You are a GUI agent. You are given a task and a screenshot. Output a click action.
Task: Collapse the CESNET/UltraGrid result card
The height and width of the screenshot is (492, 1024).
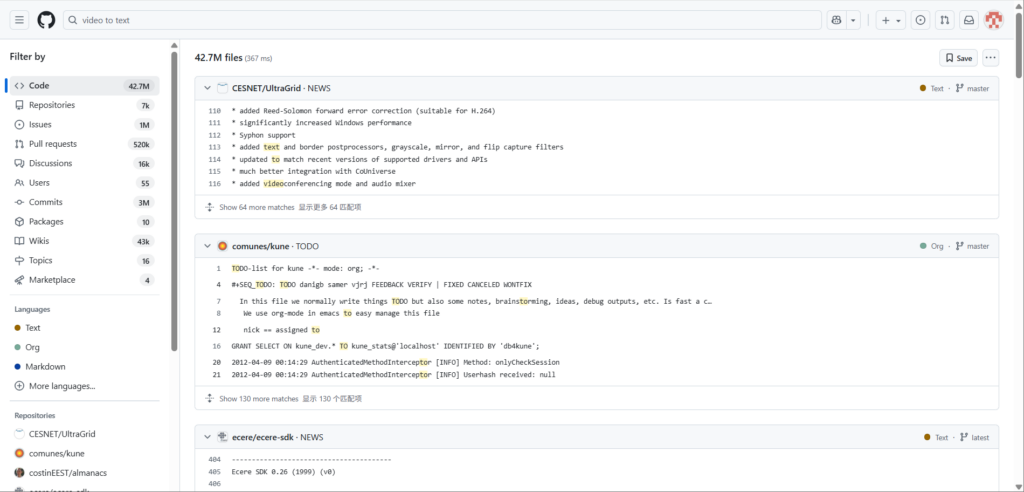pyautogui.click(x=208, y=88)
